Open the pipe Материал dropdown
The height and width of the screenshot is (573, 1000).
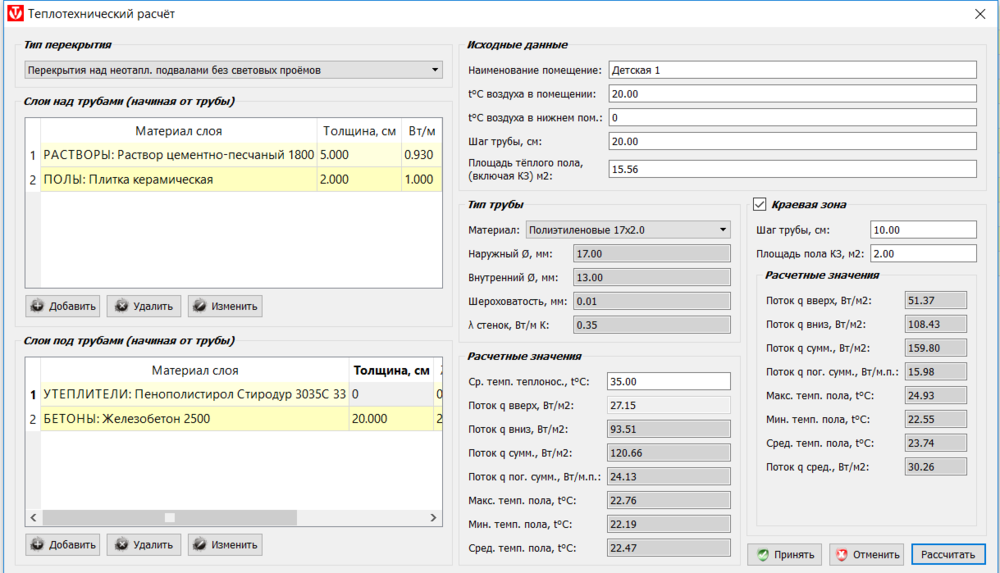point(629,230)
